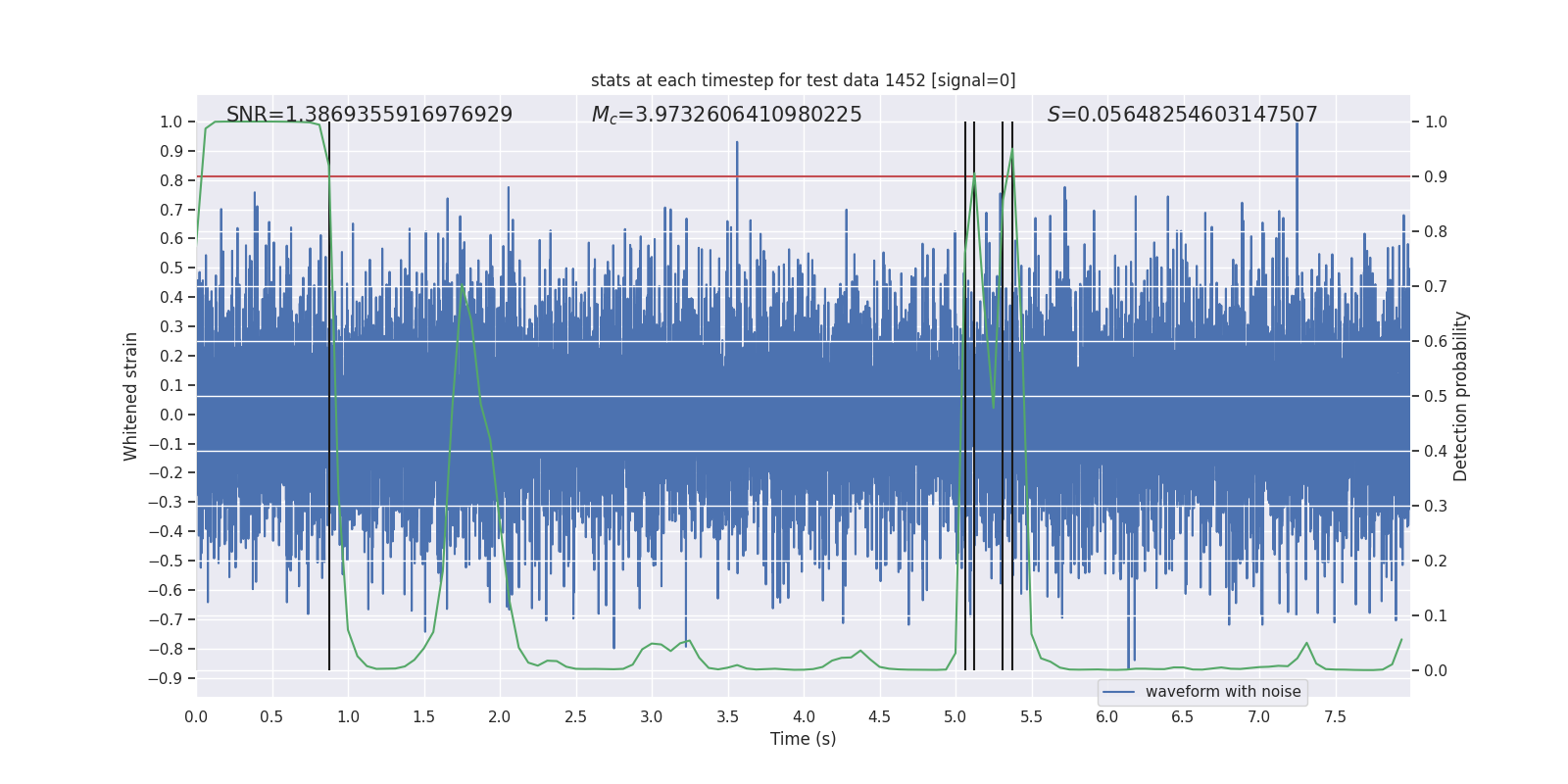Viewport: 1568px width, 784px height.
Task: Click the red horizontal threshold line
Action: pos(803,176)
